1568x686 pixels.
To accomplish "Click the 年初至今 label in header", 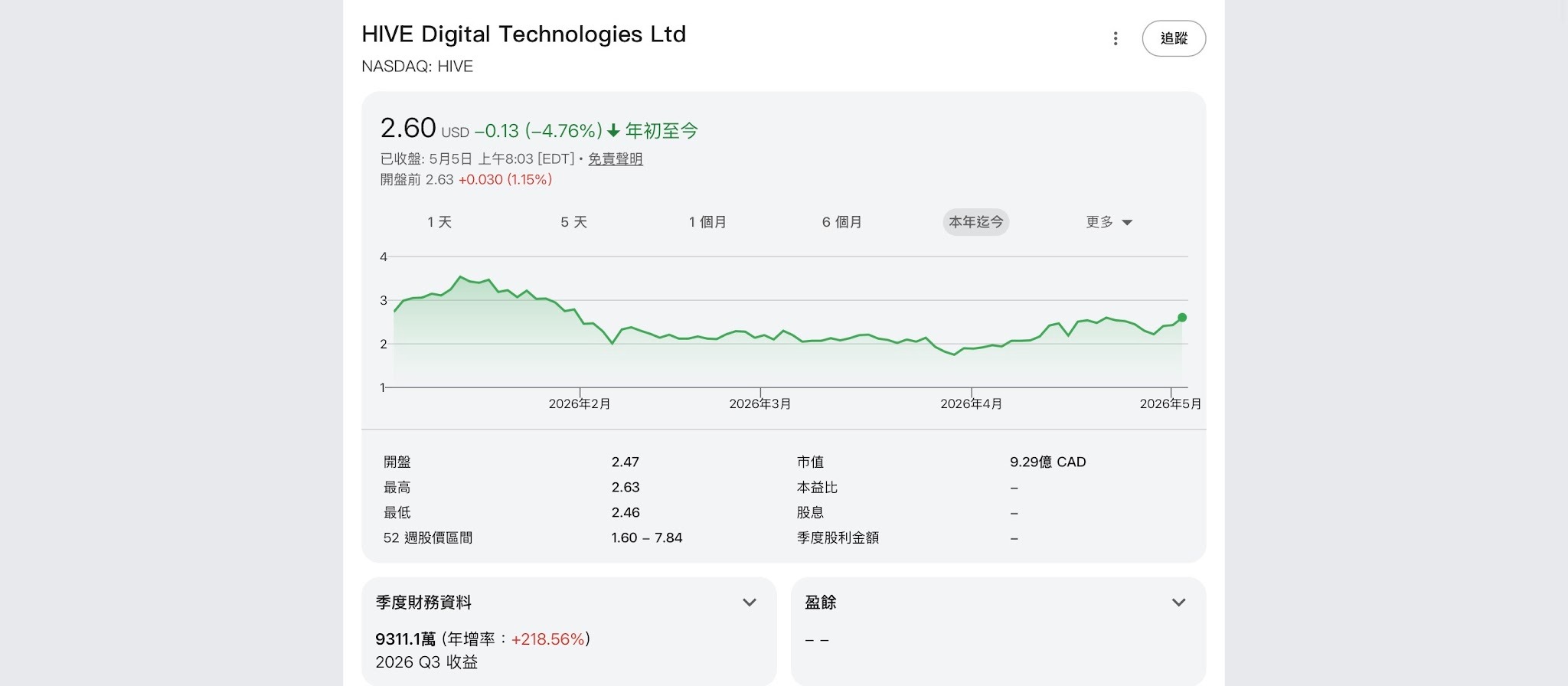I will pos(661,131).
